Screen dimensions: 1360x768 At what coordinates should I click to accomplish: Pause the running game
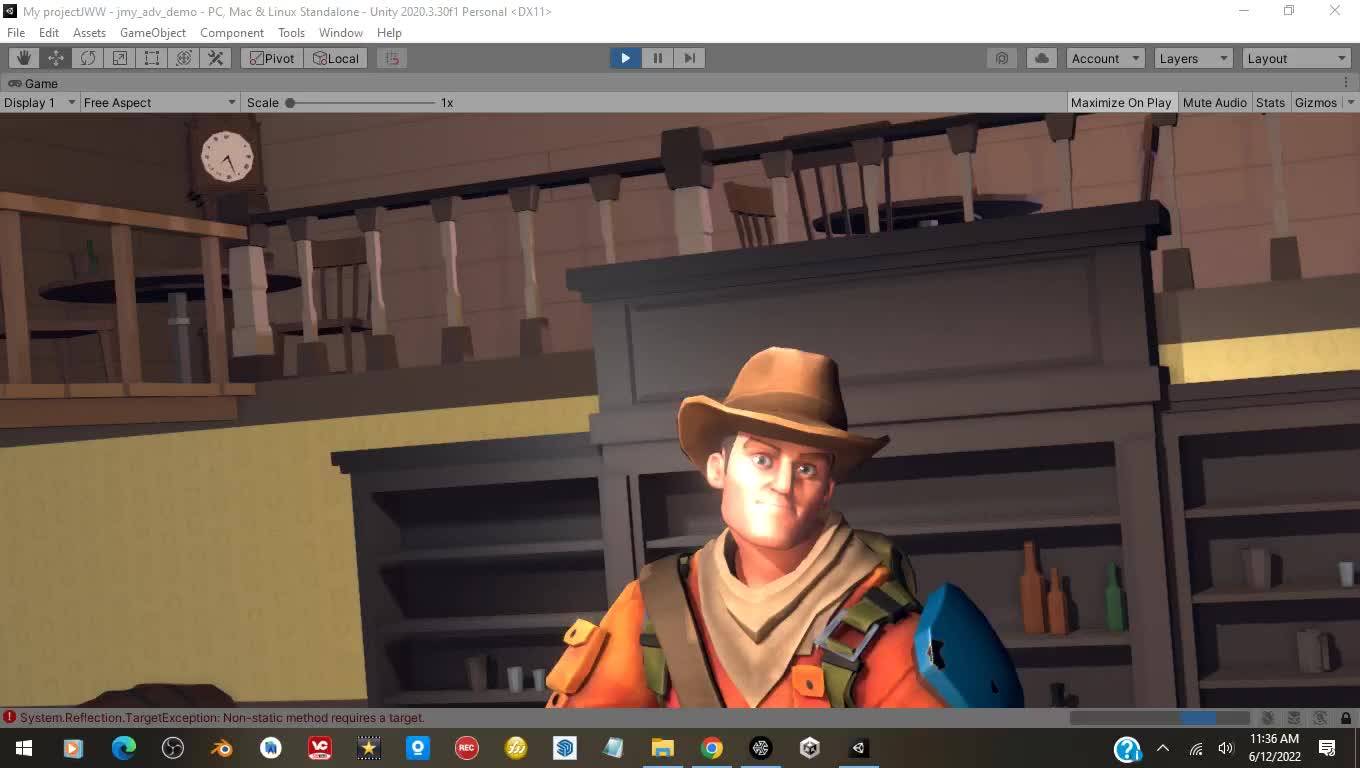pyautogui.click(x=657, y=58)
